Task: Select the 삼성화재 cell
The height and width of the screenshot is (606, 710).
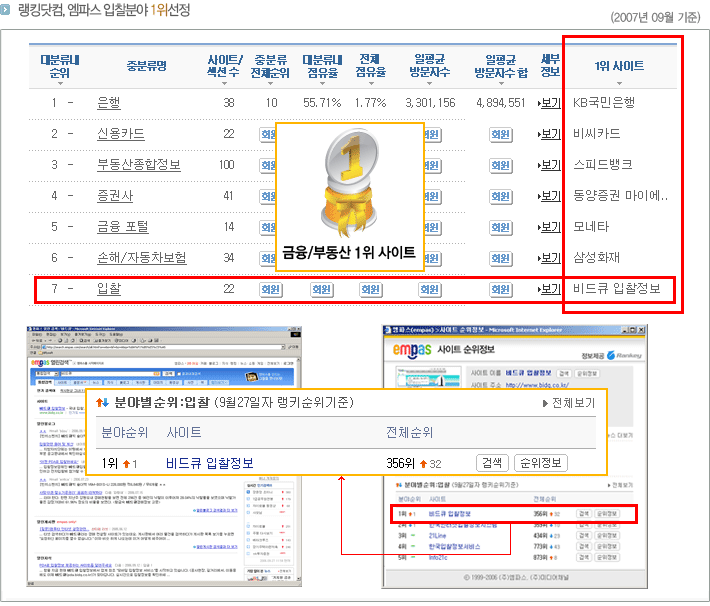Action: pos(596,257)
